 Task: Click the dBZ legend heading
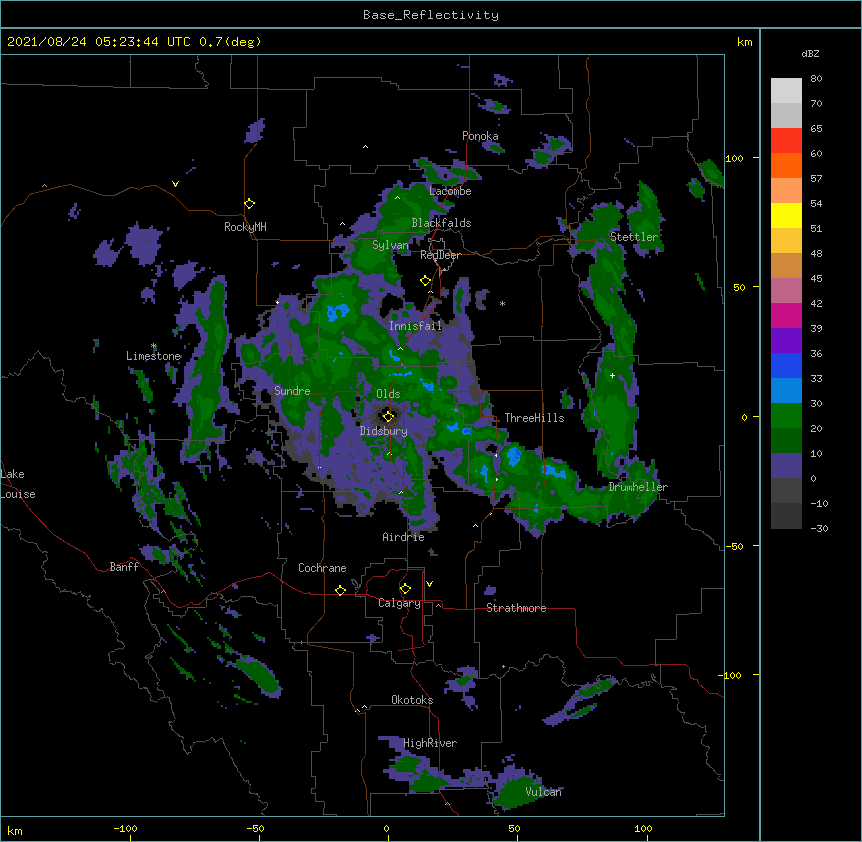(x=810, y=53)
